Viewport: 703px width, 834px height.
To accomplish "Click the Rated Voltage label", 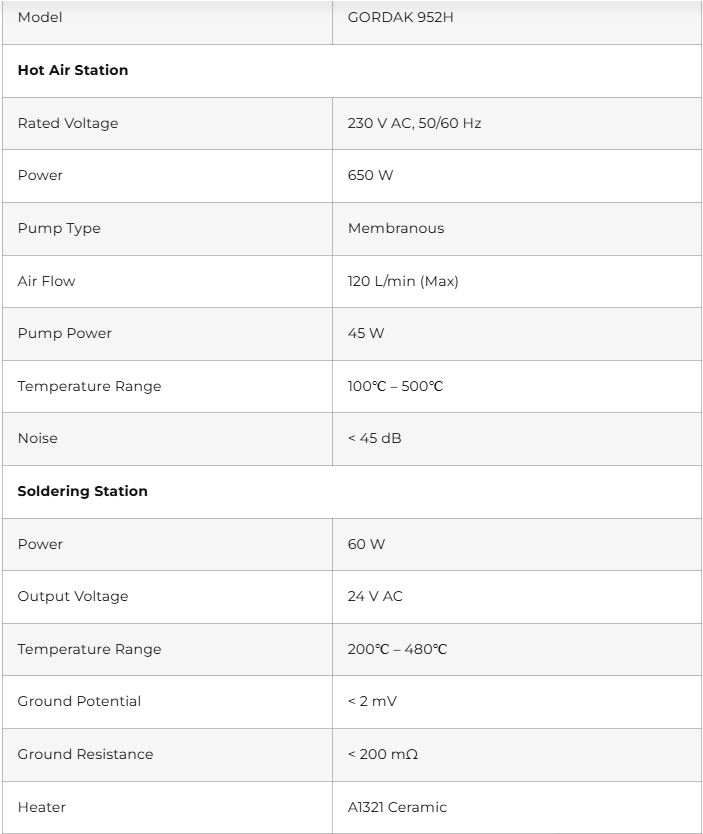I will [x=68, y=124].
